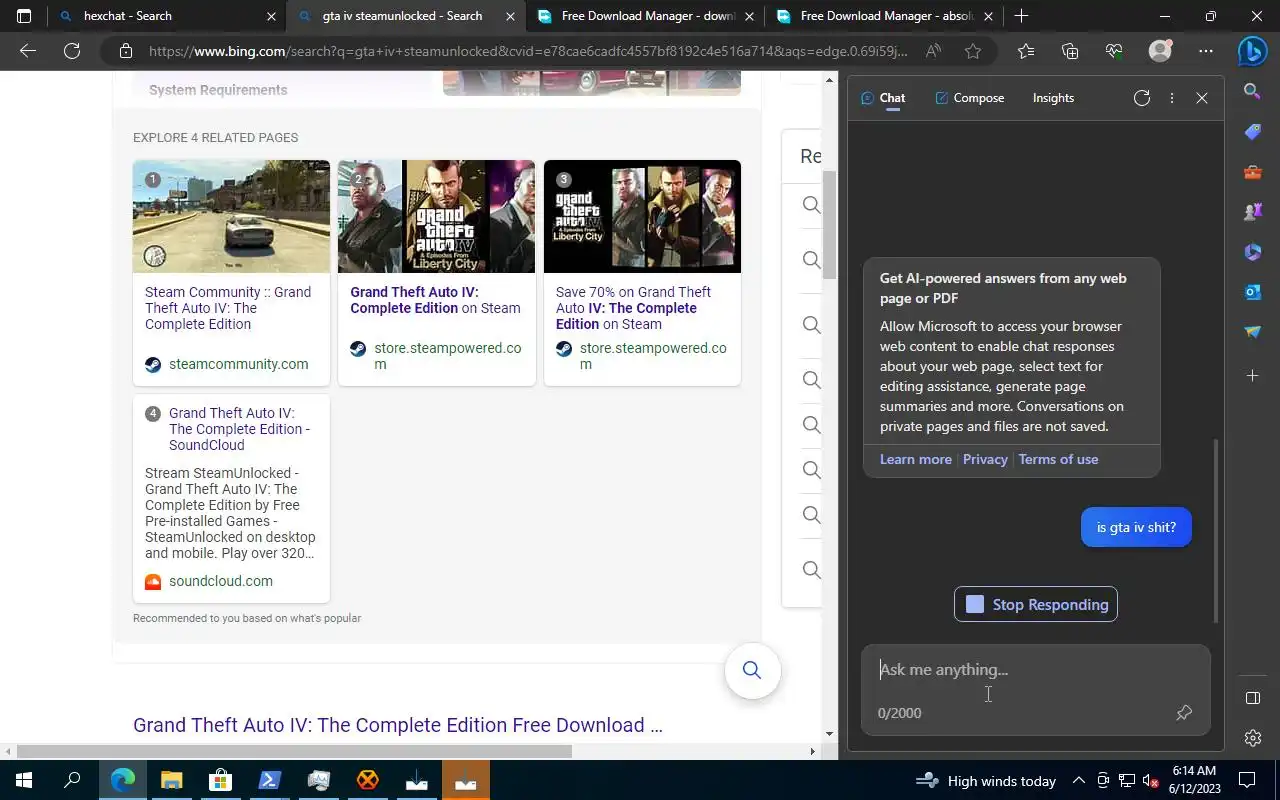Click the chat panel scrollbar
This screenshot has height=800, width=1280.
click(x=1216, y=530)
